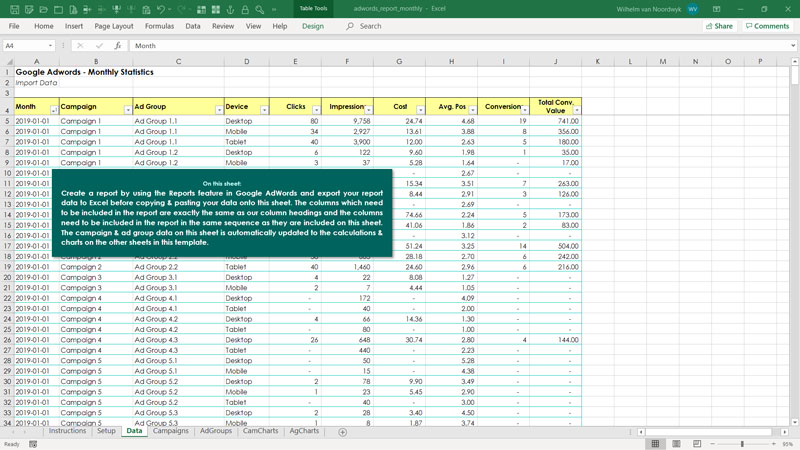Open the Conversions column filter dropdown

[524, 110]
